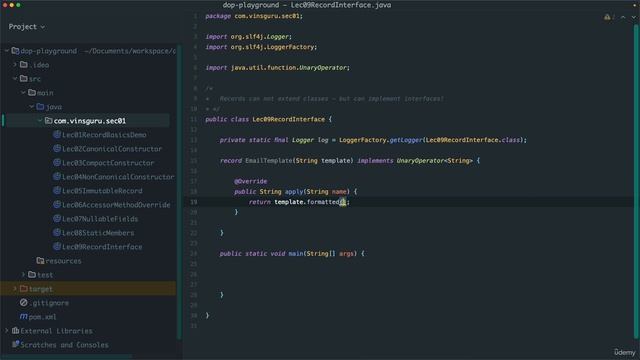Click the class name Lec09RecordInterface declaration

(x=289, y=120)
